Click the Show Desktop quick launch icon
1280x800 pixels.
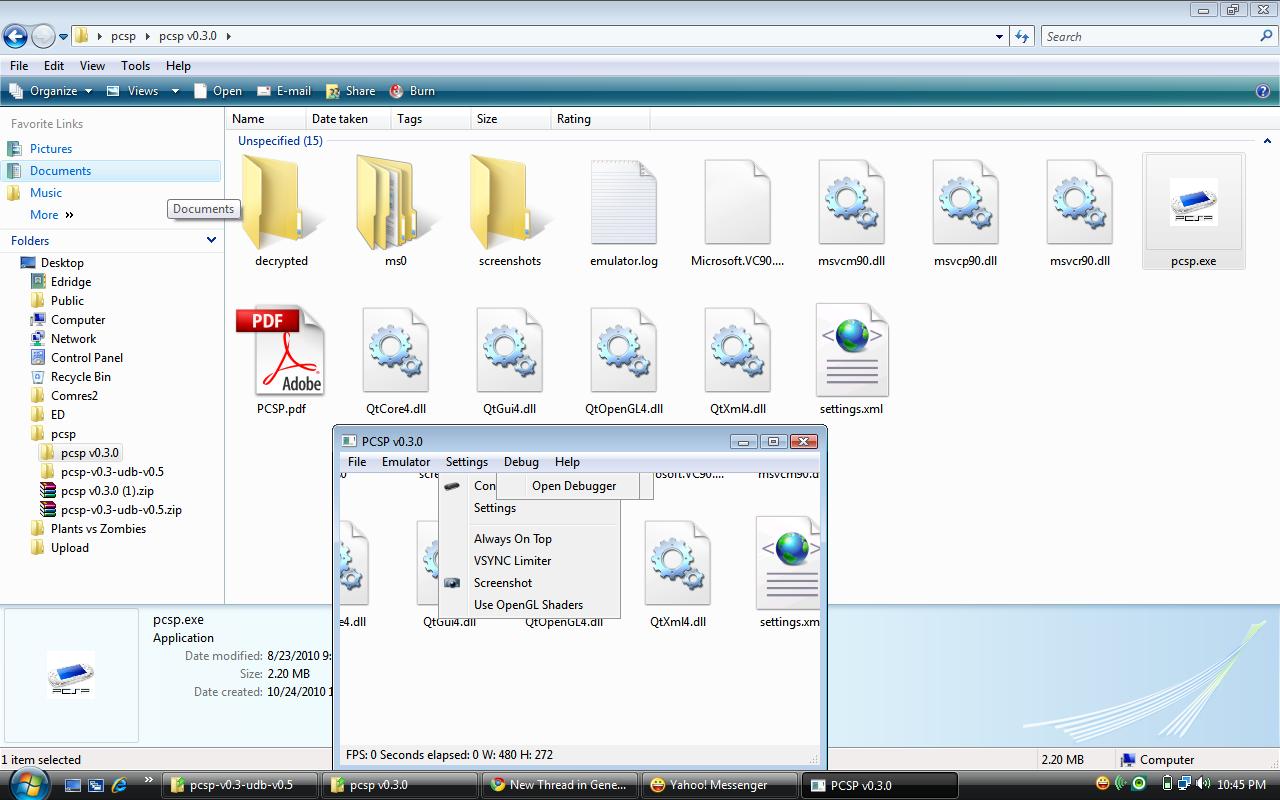click(x=73, y=785)
